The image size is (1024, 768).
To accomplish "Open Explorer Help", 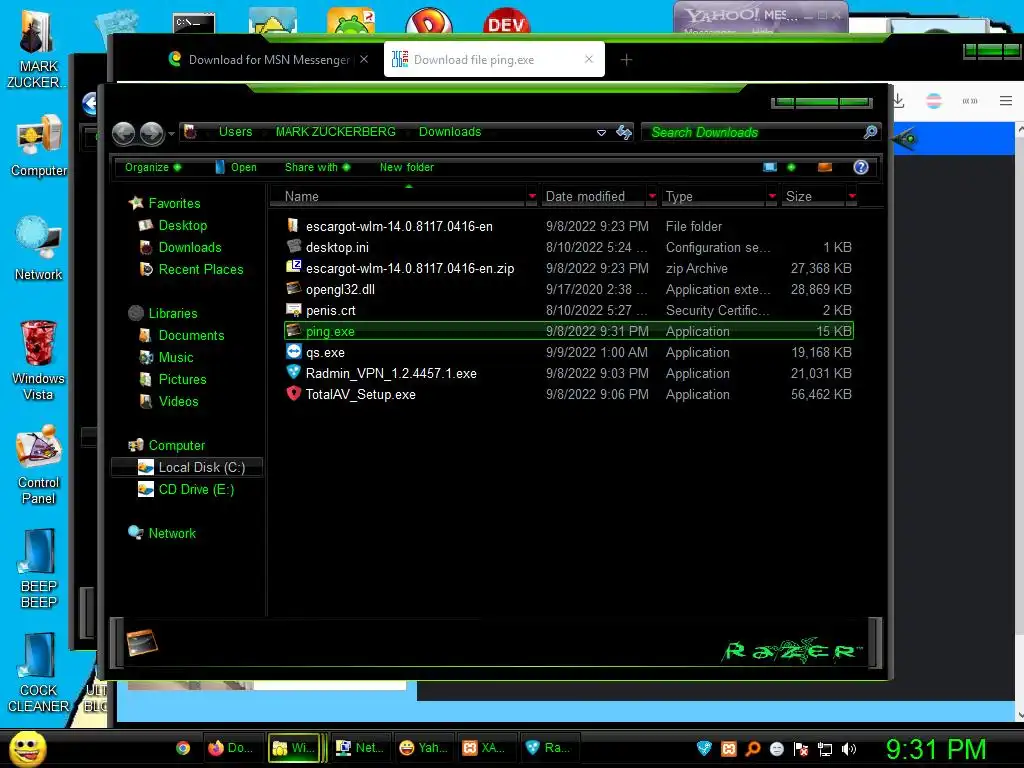I will coord(861,167).
